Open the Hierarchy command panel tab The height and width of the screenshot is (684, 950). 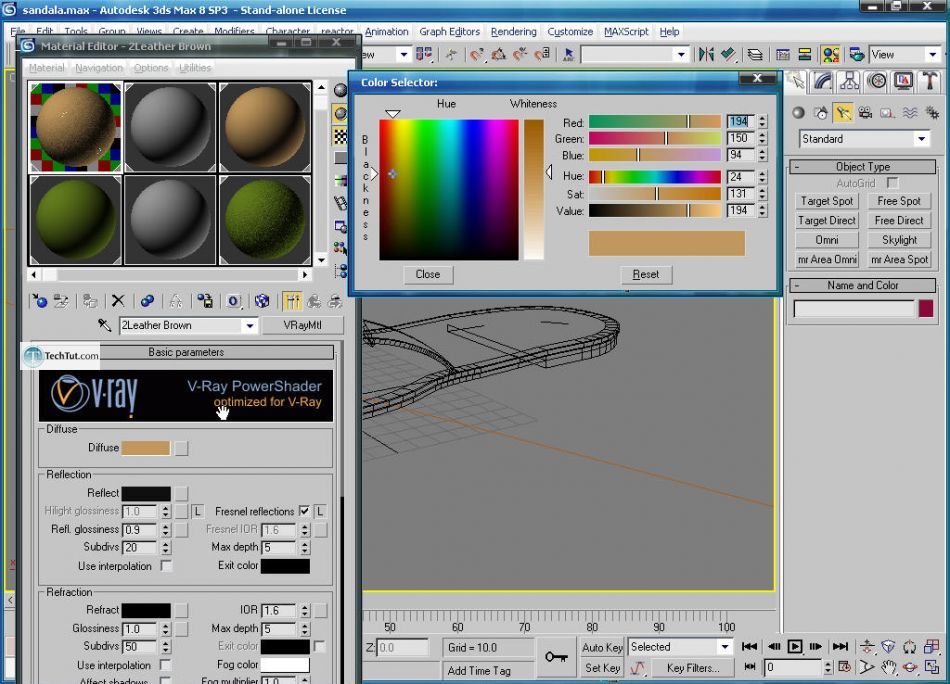tap(849, 81)
